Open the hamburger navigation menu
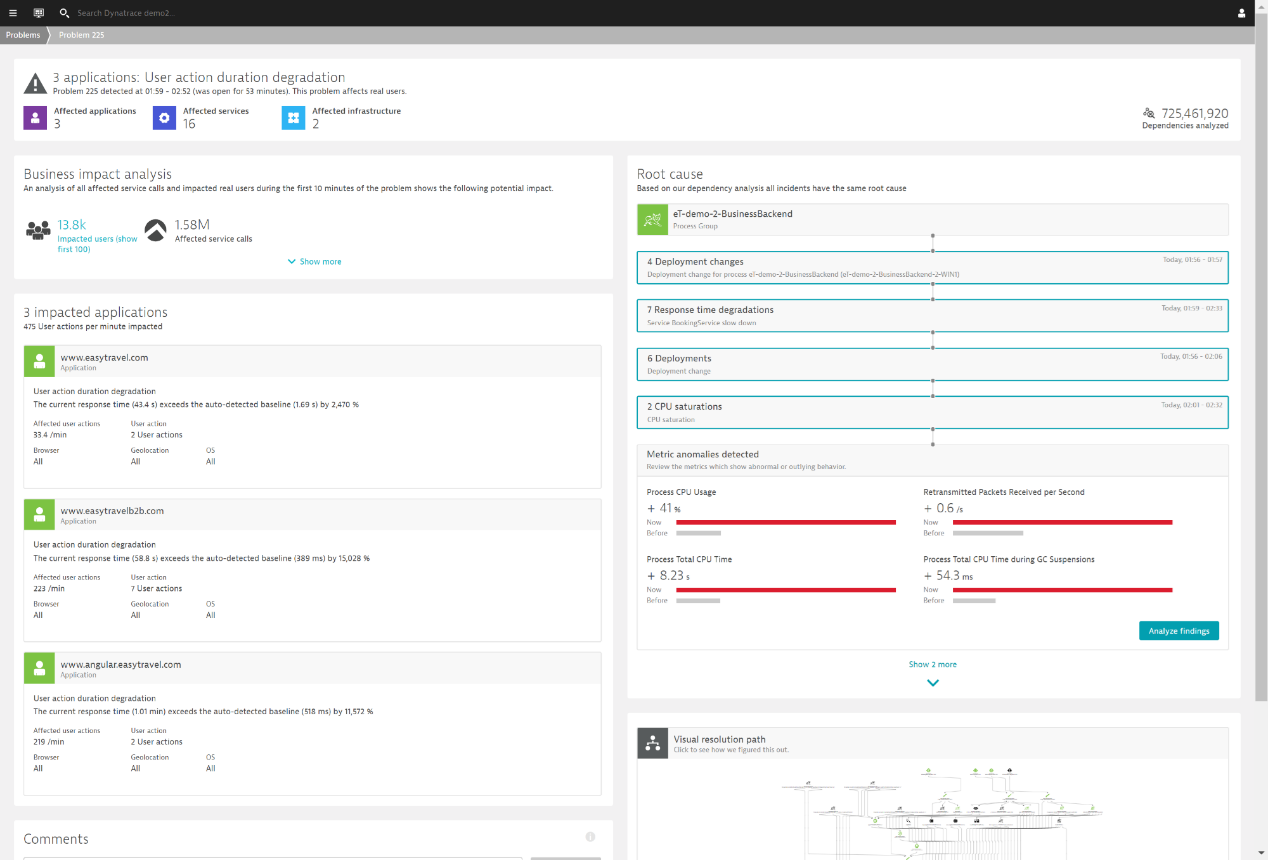Image resolution: width=1268 pixels, height=860 pixels. (13, 13)
